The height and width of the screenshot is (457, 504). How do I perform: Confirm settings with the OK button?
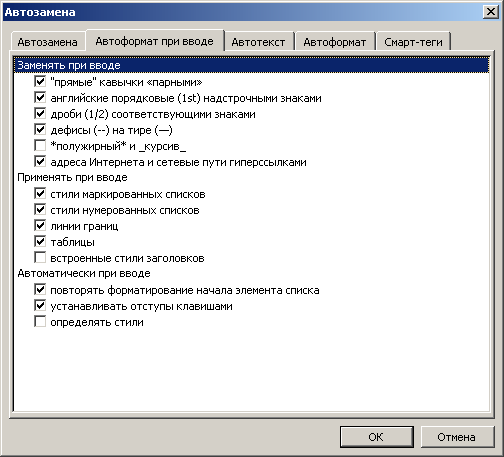[x=377, y=437]
